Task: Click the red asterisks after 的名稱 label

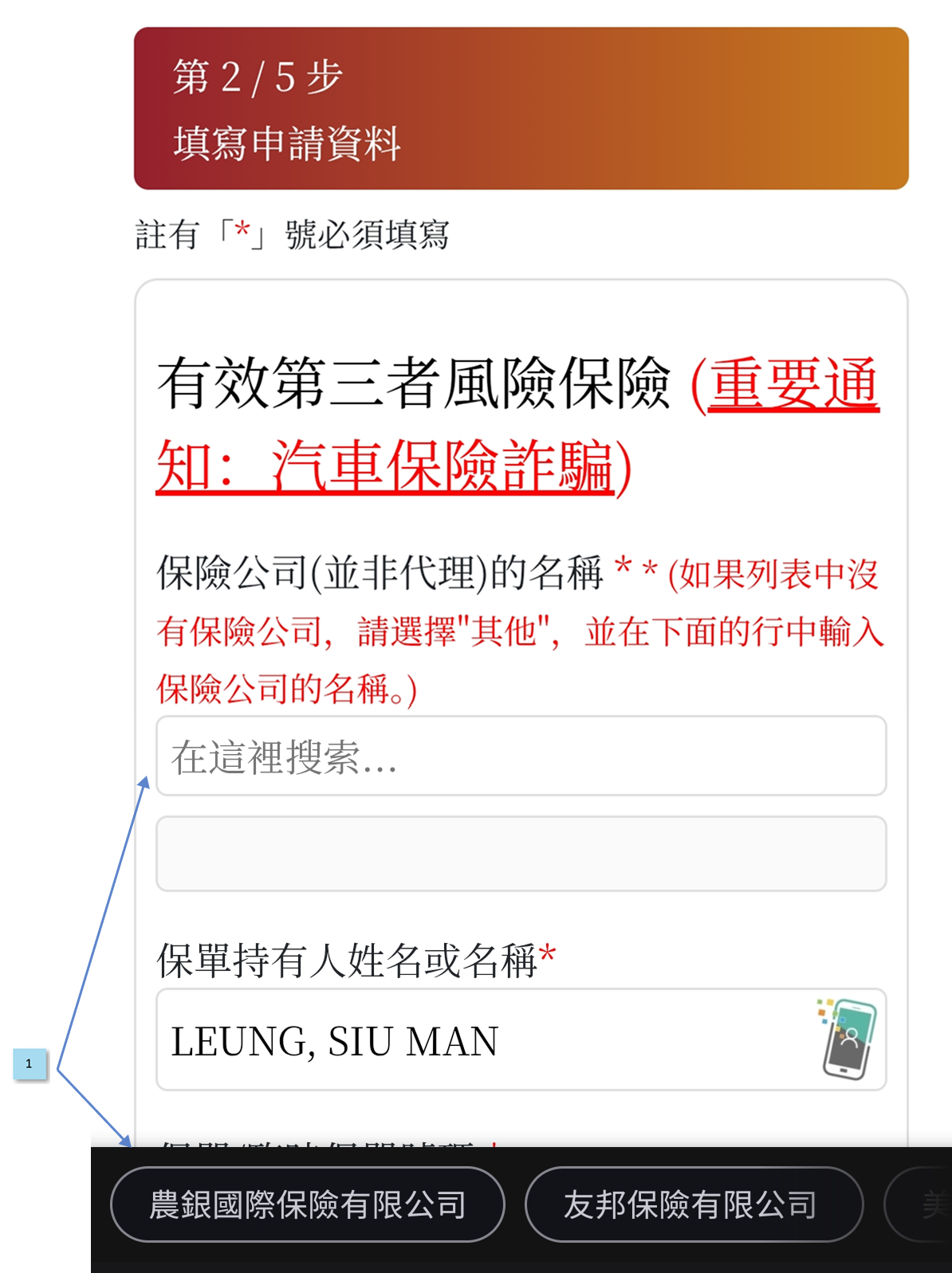Action: 637,569
